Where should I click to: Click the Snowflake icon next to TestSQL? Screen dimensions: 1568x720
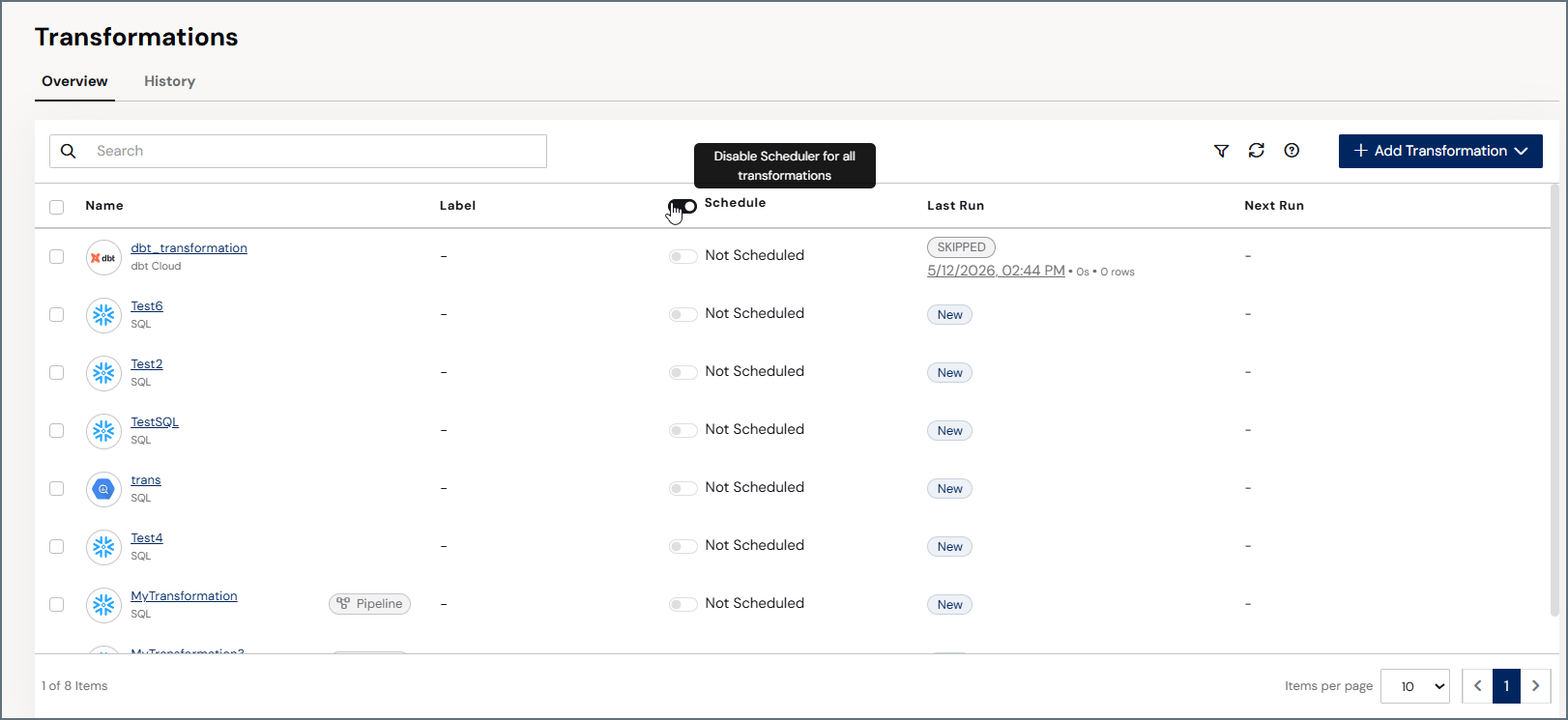pyautogui.click(x=103, y=431)
